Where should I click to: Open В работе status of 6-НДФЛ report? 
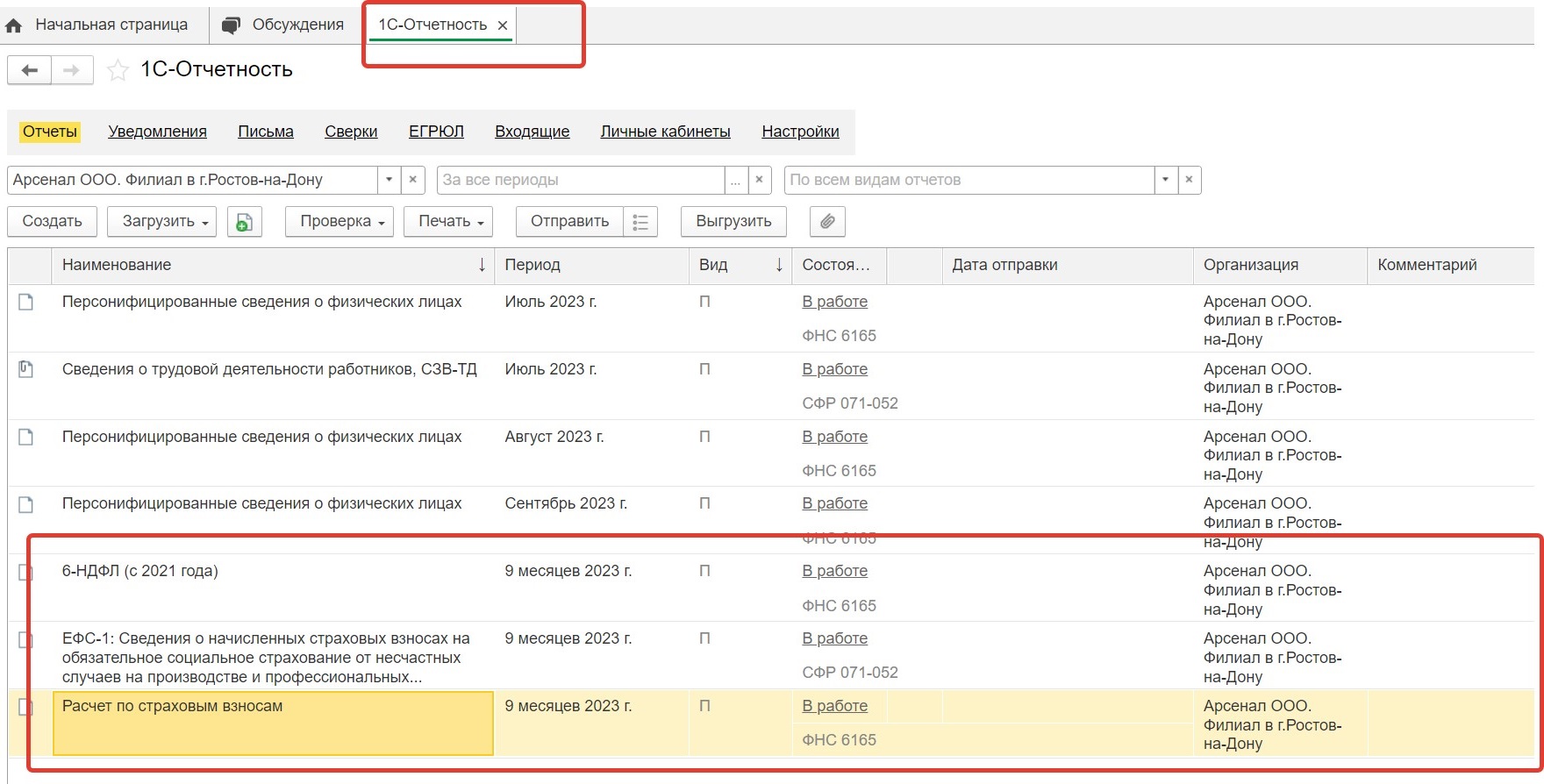pos(835,572)
